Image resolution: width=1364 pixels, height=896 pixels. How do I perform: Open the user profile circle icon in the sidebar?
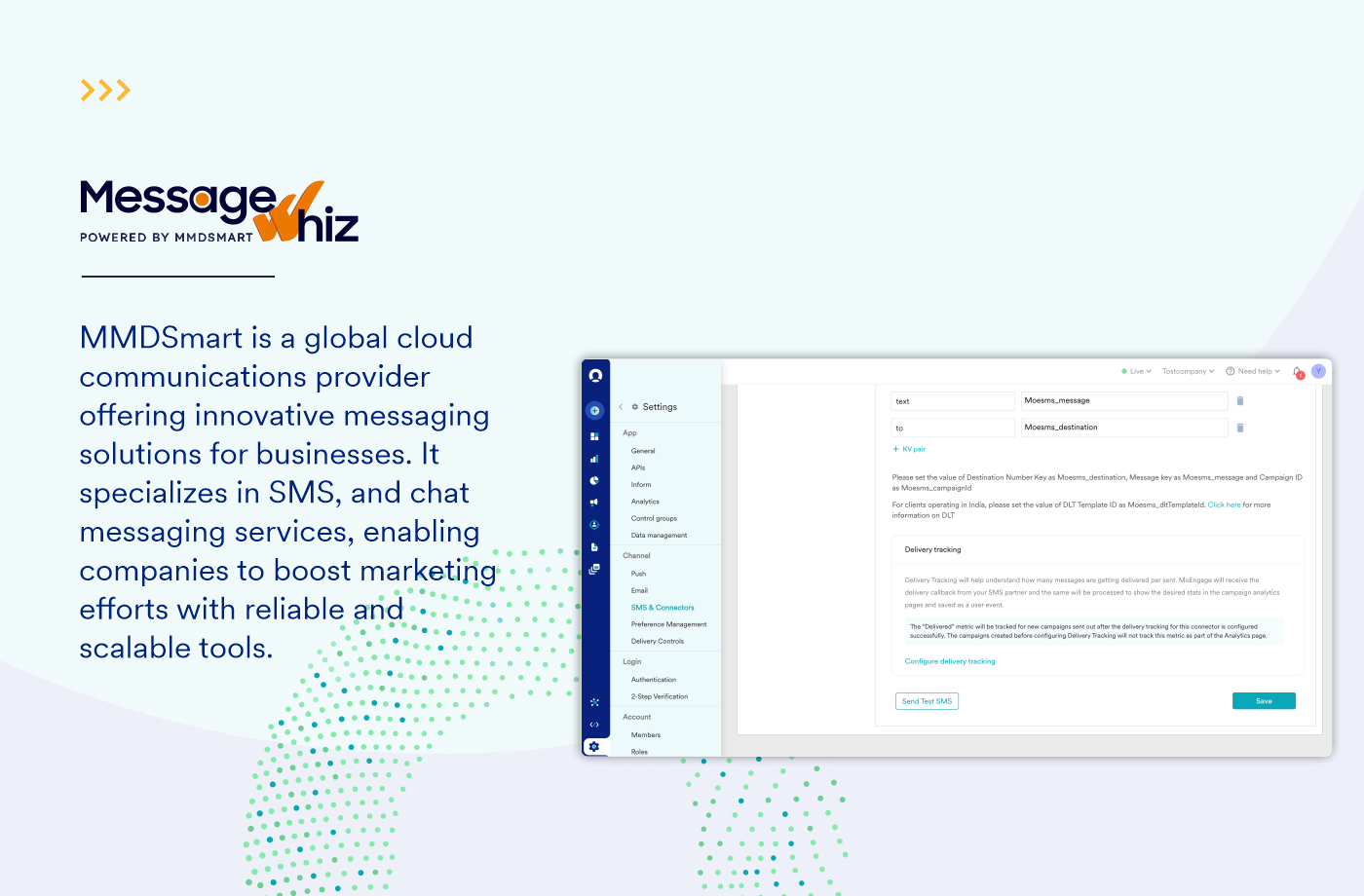click(x=594, y=525)
